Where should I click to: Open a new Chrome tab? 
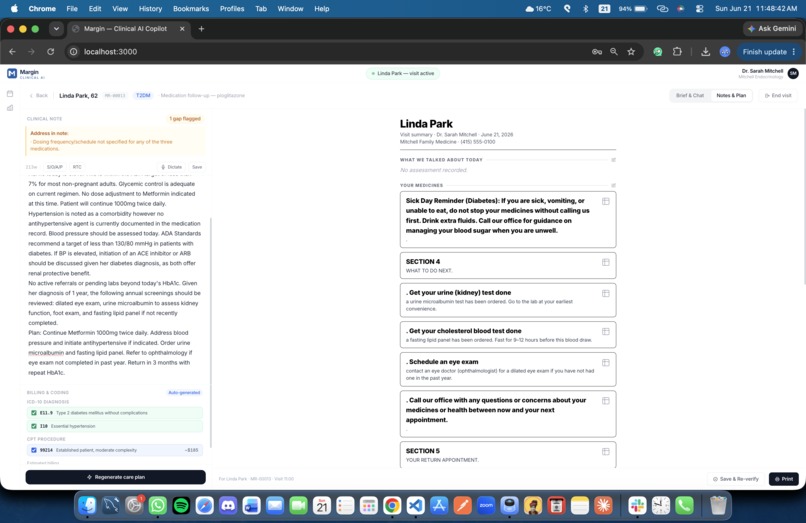tap(202, 29)
